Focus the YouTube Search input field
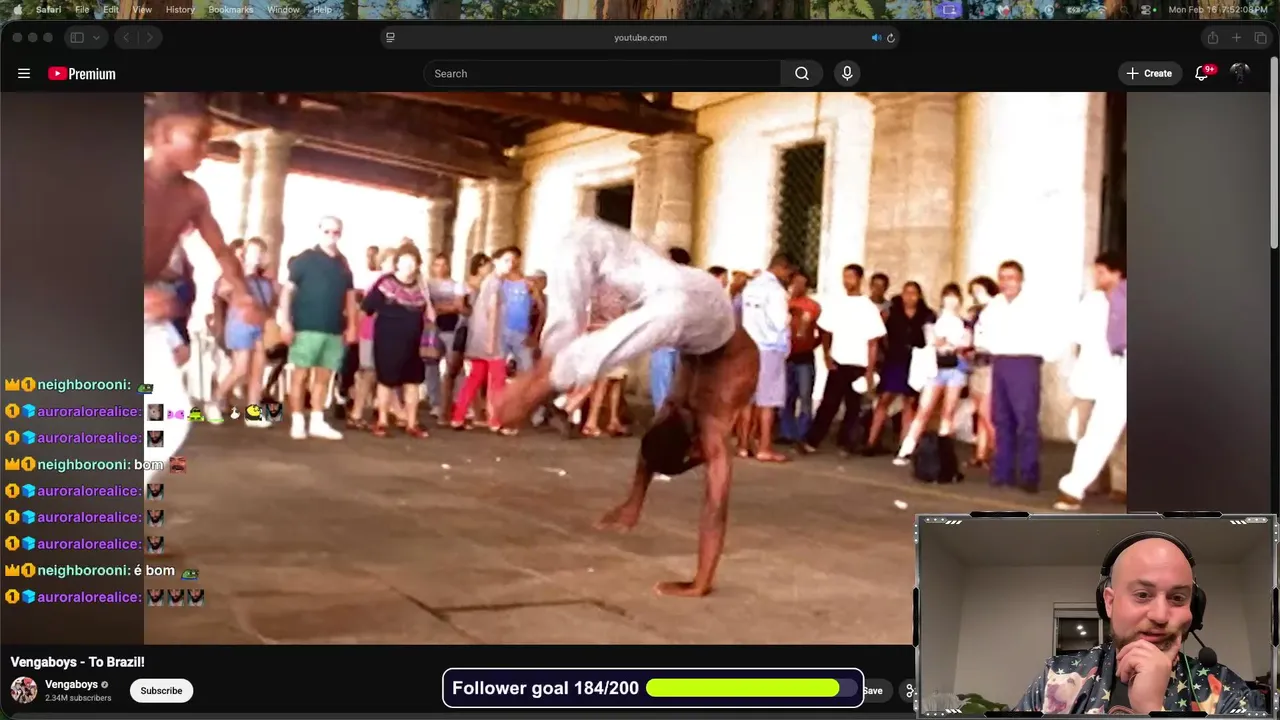 point(603,73)
